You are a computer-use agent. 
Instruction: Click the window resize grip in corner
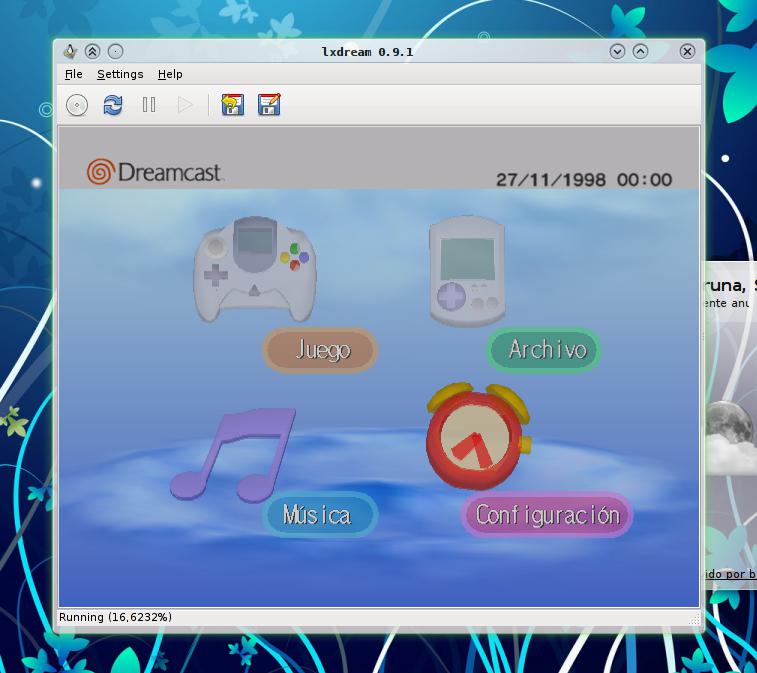click(694, 621)
